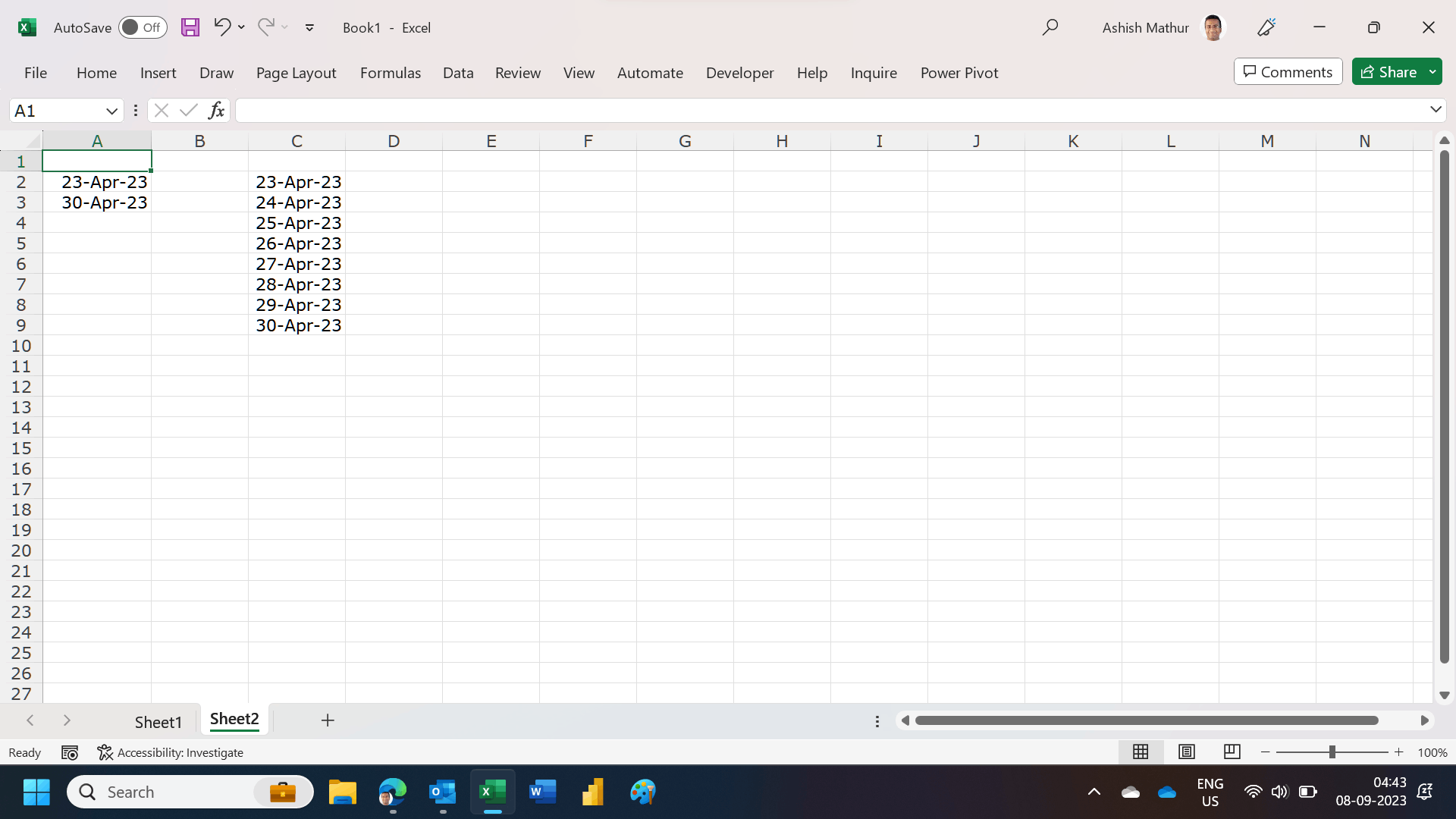Open the Name Box dropdown arrow
The width and height of the screenshot is (1456, 819).
point(111,111)
